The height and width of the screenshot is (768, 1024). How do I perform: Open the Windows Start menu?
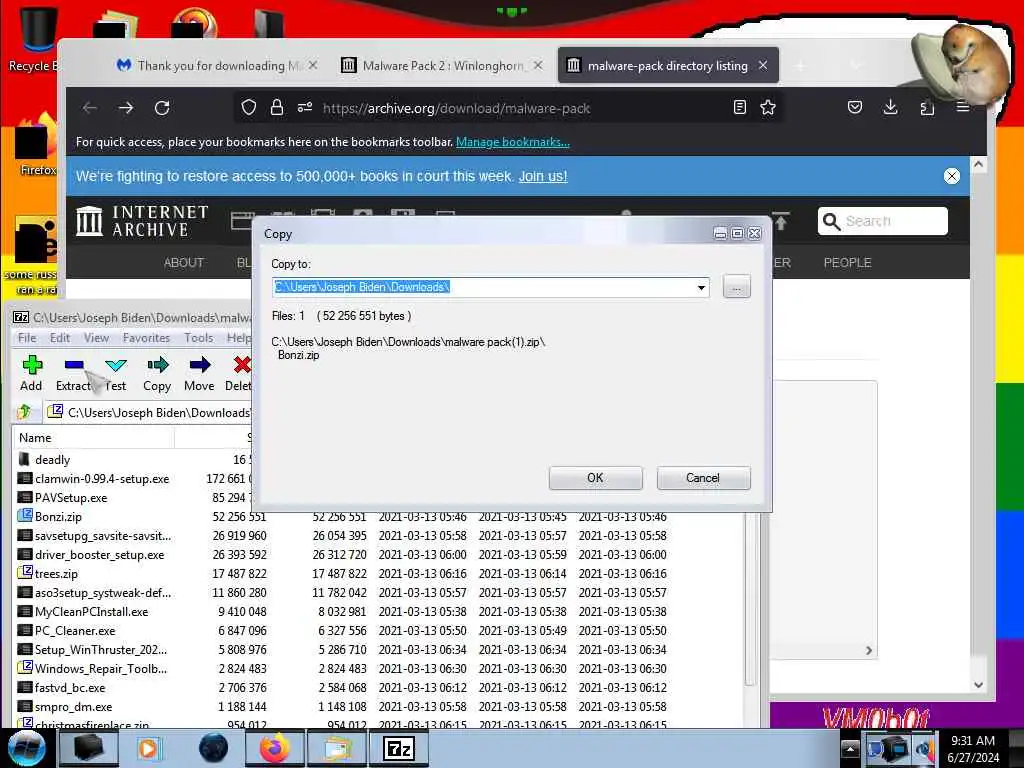26,748
